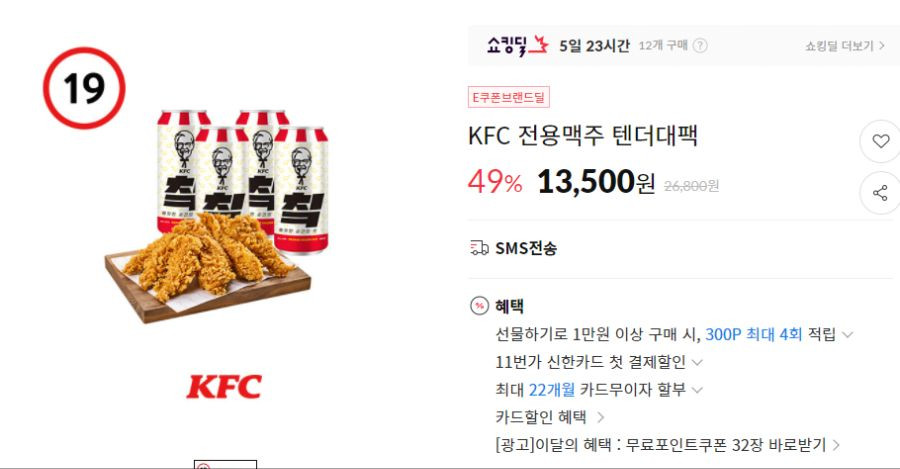Click the question mark help icon
This screenshot has width=900, height=469.
pos(700,45)
